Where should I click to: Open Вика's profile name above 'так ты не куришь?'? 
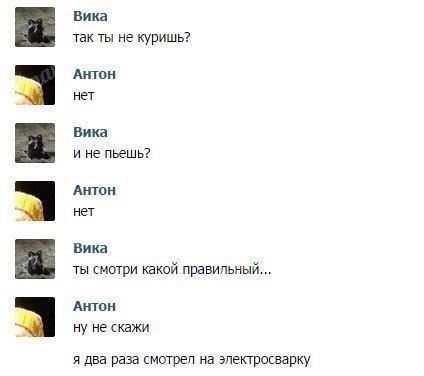90,16
